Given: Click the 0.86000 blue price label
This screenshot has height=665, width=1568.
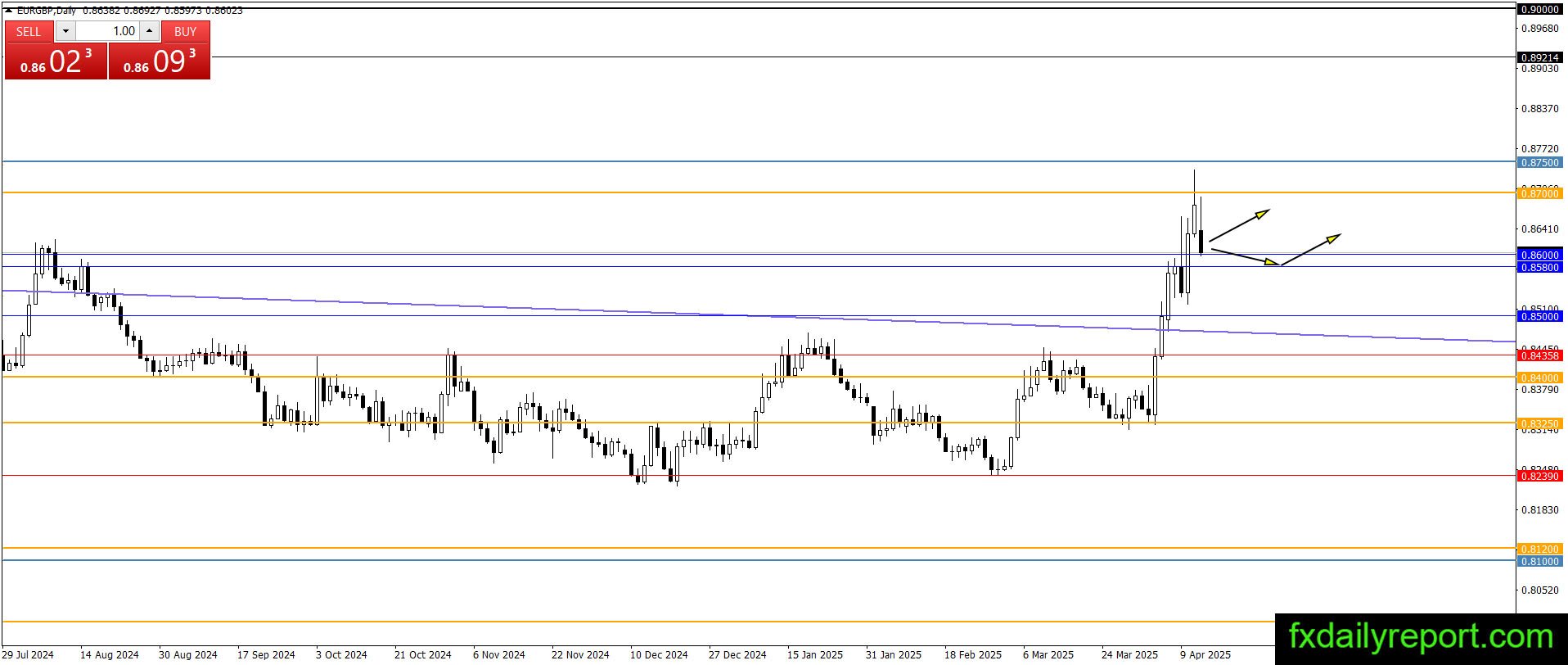Looking at the screenshot, I should 1539,255.
